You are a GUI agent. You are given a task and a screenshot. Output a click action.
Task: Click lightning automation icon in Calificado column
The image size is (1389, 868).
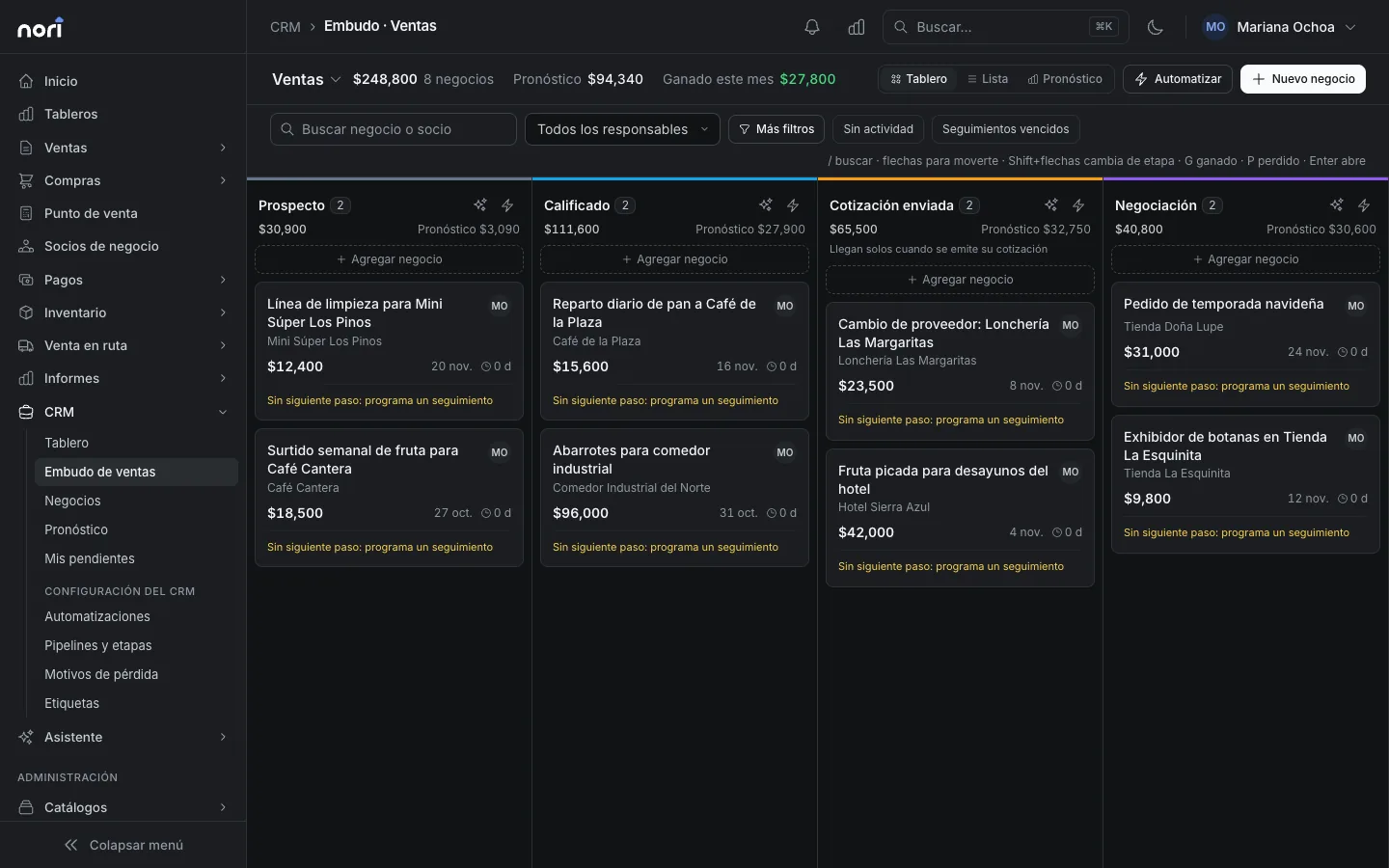click(793, 205)
